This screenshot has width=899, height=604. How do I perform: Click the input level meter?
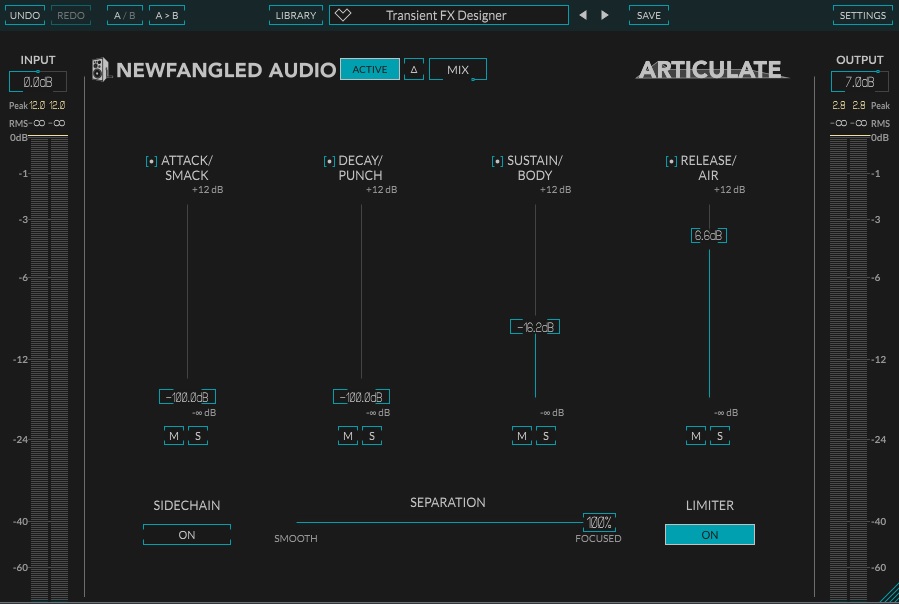[x=48, y=367]
